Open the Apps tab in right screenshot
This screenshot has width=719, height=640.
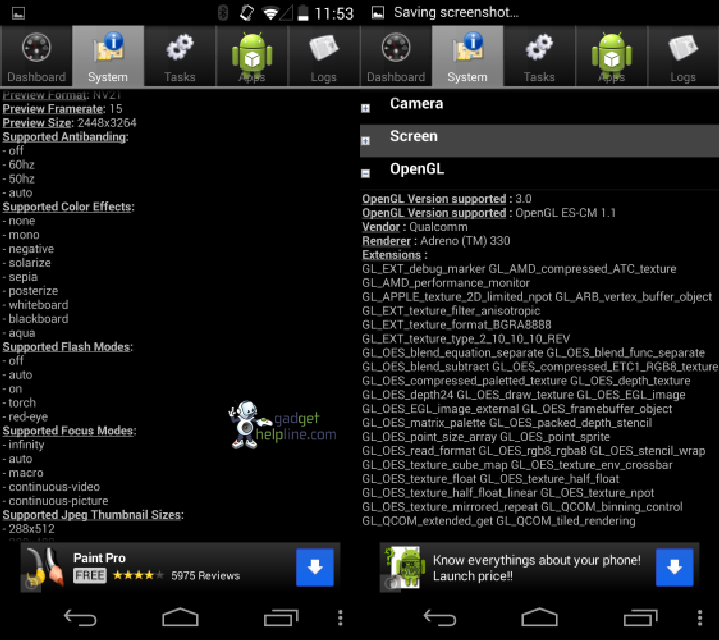[611, 56]
